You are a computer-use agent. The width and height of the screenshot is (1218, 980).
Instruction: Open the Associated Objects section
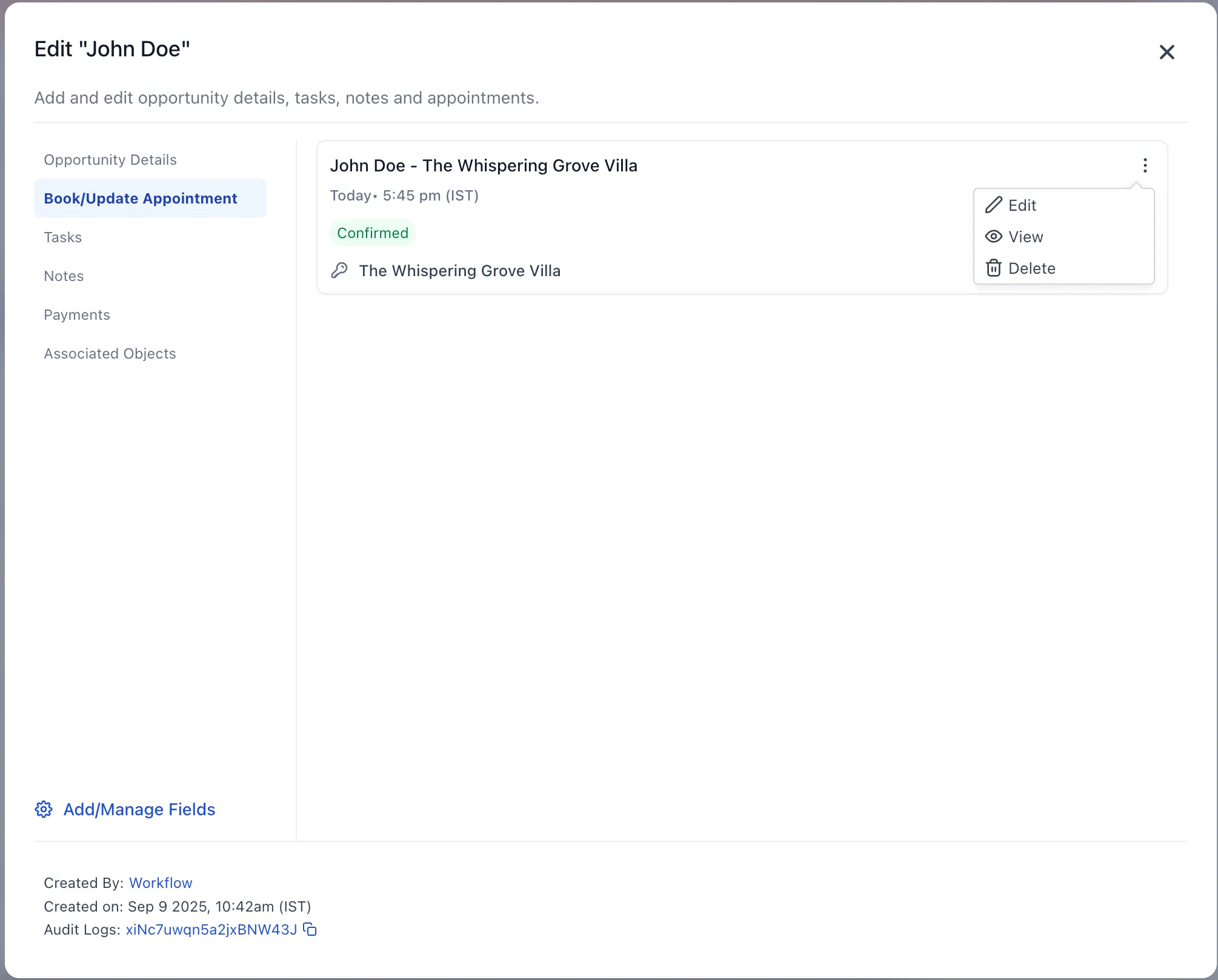click(x=110, y=353)
